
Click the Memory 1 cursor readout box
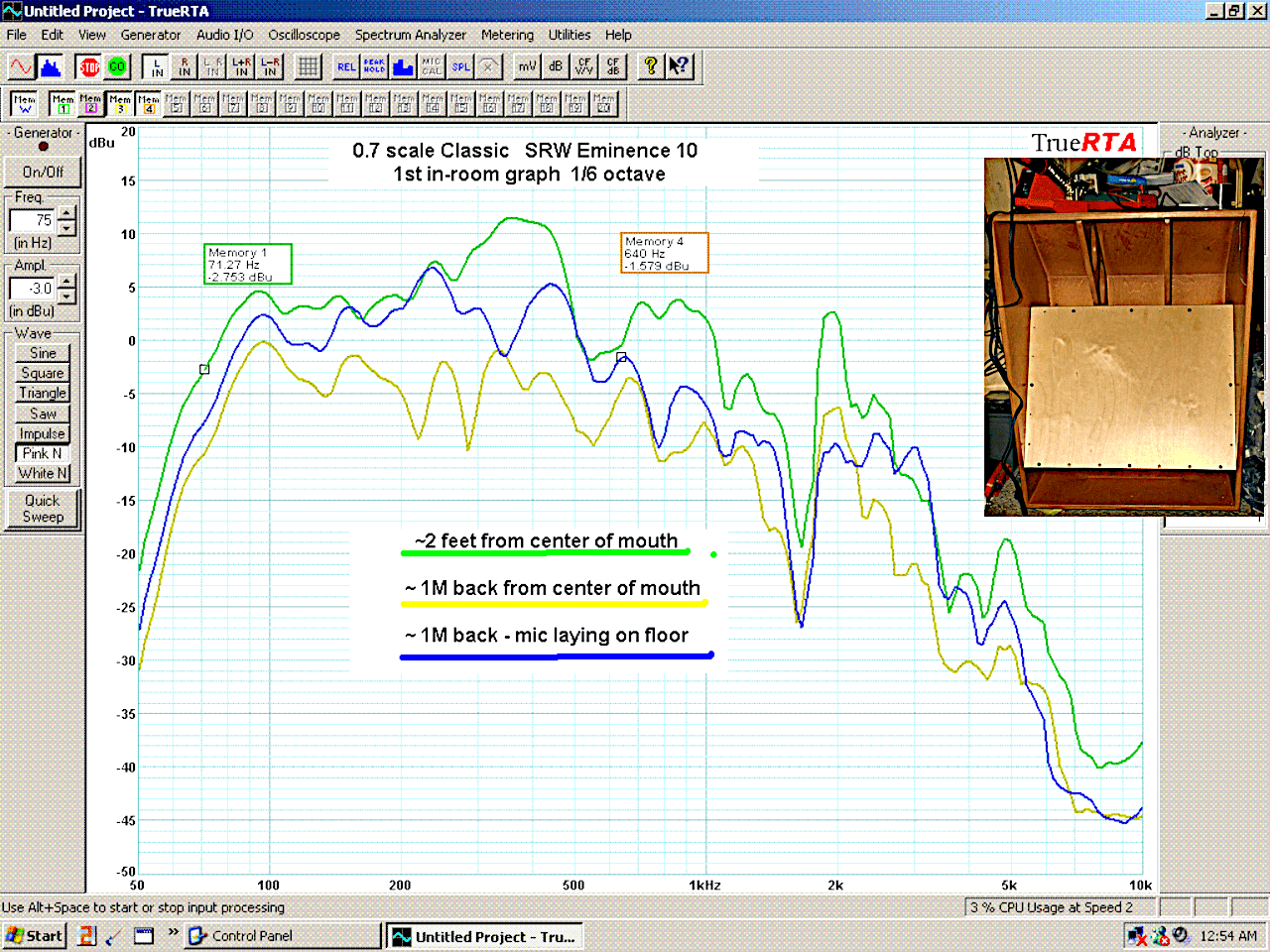click(248, 264)
